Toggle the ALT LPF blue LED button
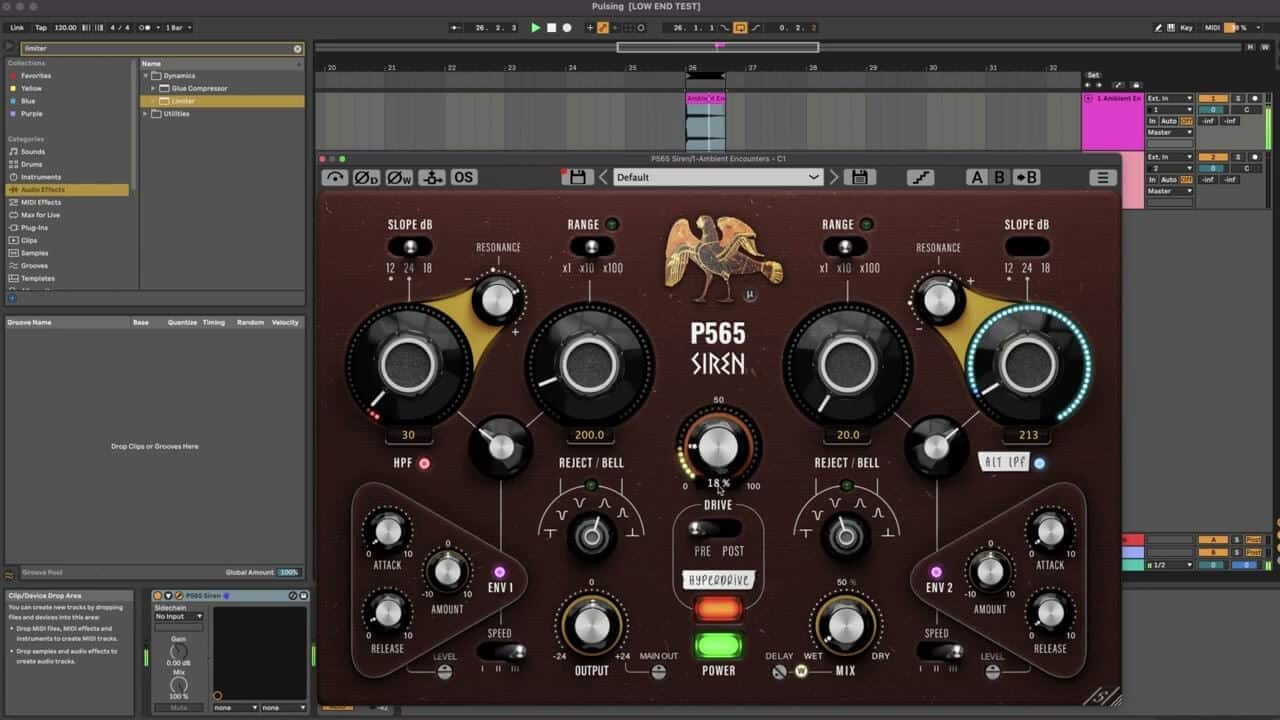Screen dimensions: 1280x720 1040,463
